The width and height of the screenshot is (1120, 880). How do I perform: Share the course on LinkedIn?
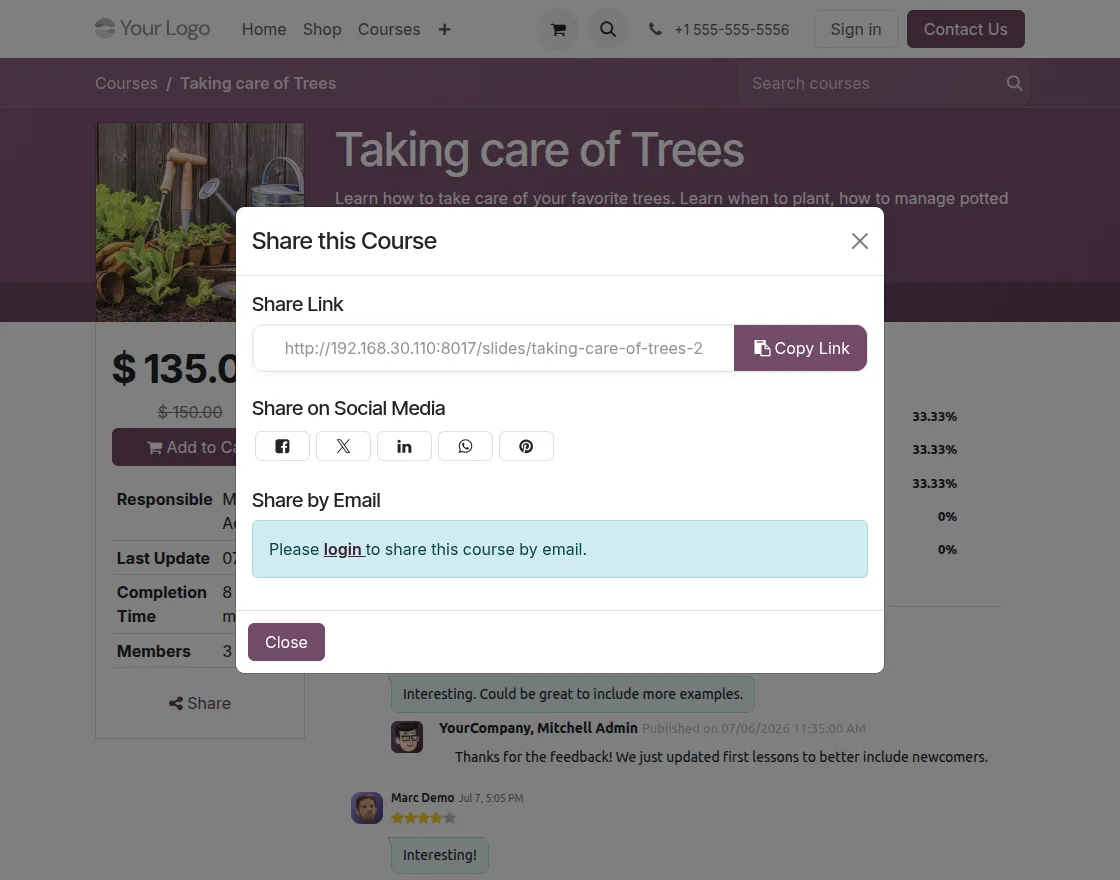tap(404, 446)
